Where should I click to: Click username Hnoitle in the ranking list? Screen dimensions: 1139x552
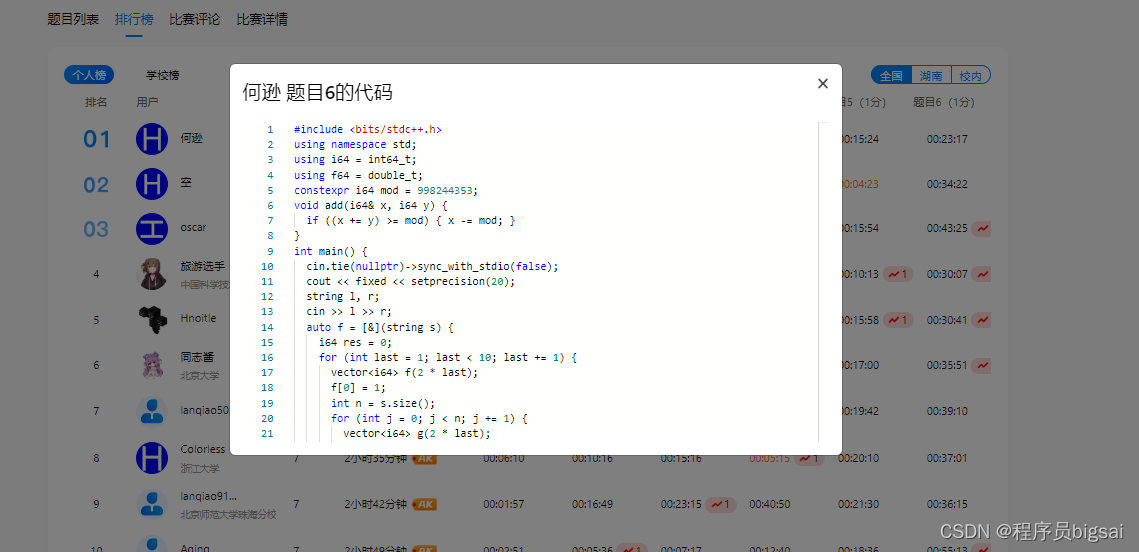pos(198,318)
